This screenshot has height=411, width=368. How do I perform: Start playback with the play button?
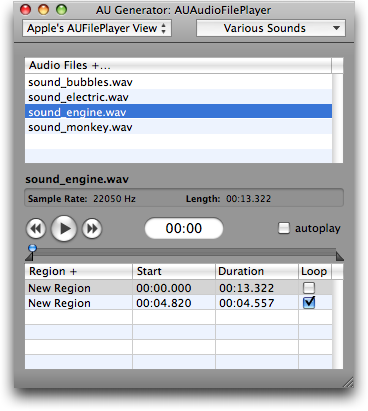pos(64,228)
